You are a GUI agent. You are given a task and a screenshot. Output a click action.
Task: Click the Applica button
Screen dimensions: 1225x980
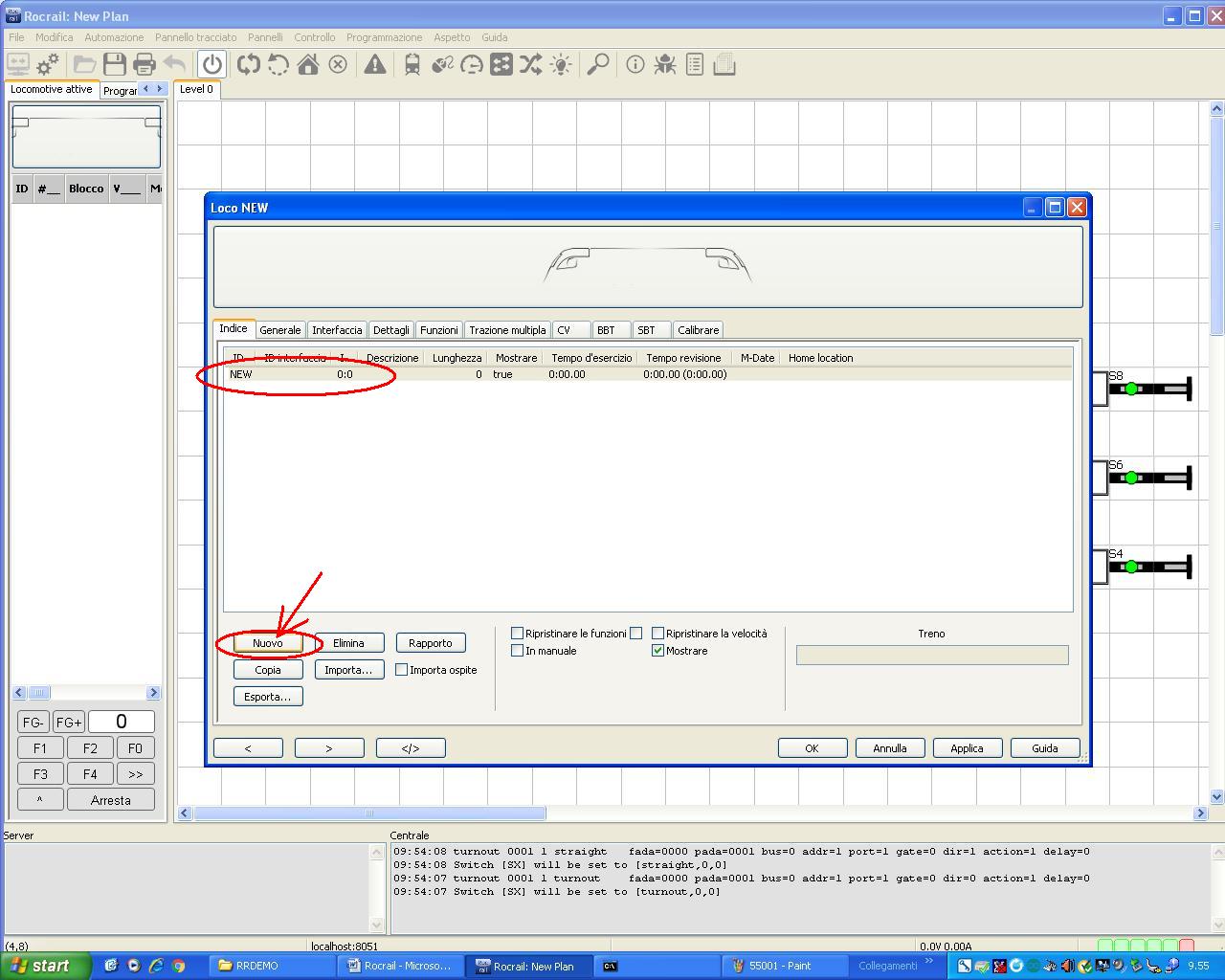tap(968, 748)
